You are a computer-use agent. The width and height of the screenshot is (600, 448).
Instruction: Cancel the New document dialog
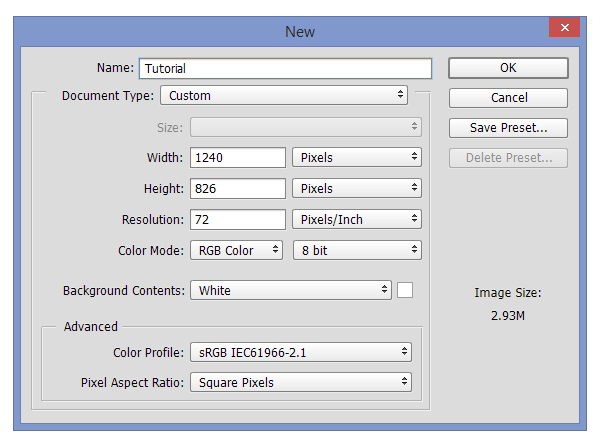(508, 98)
